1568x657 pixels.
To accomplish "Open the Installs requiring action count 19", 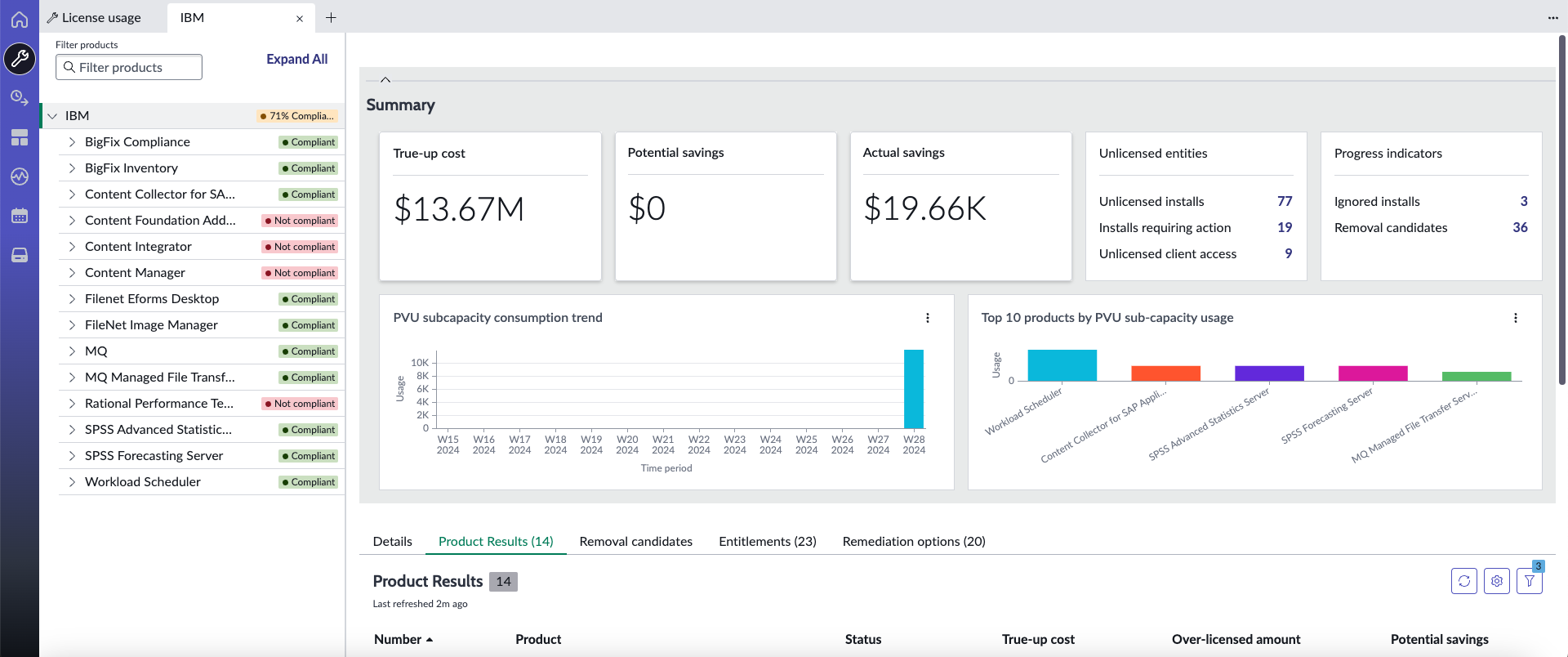I will click(x=1285, y=227).
